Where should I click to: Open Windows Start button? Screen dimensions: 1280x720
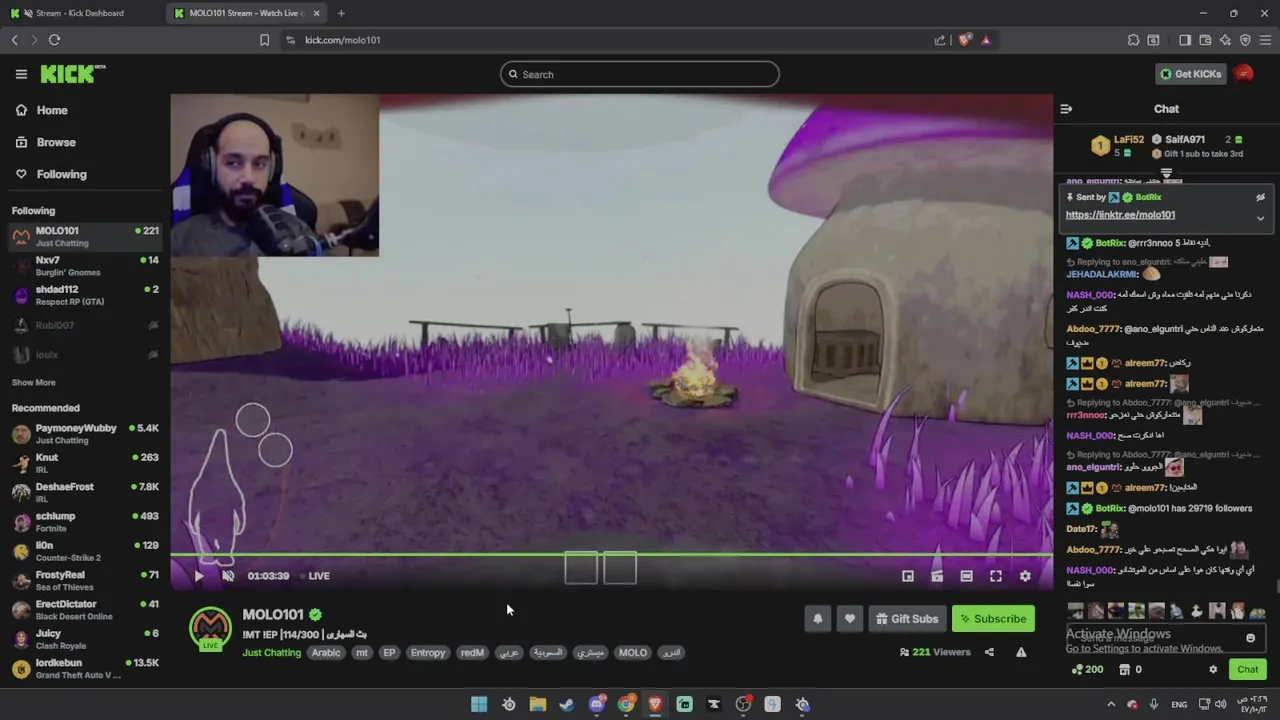479,704
